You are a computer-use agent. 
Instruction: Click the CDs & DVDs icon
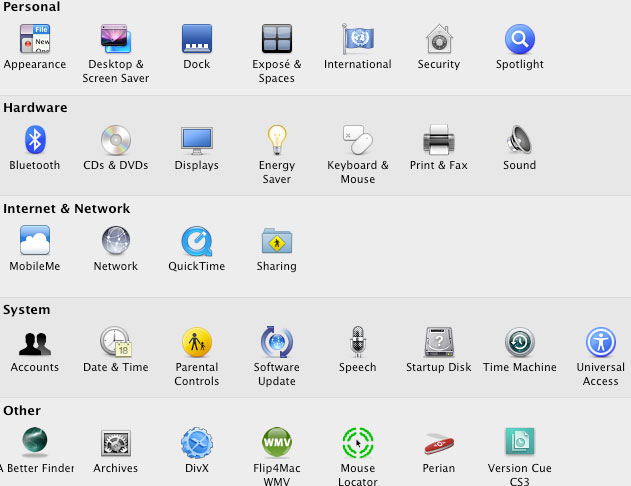(115, 140)
